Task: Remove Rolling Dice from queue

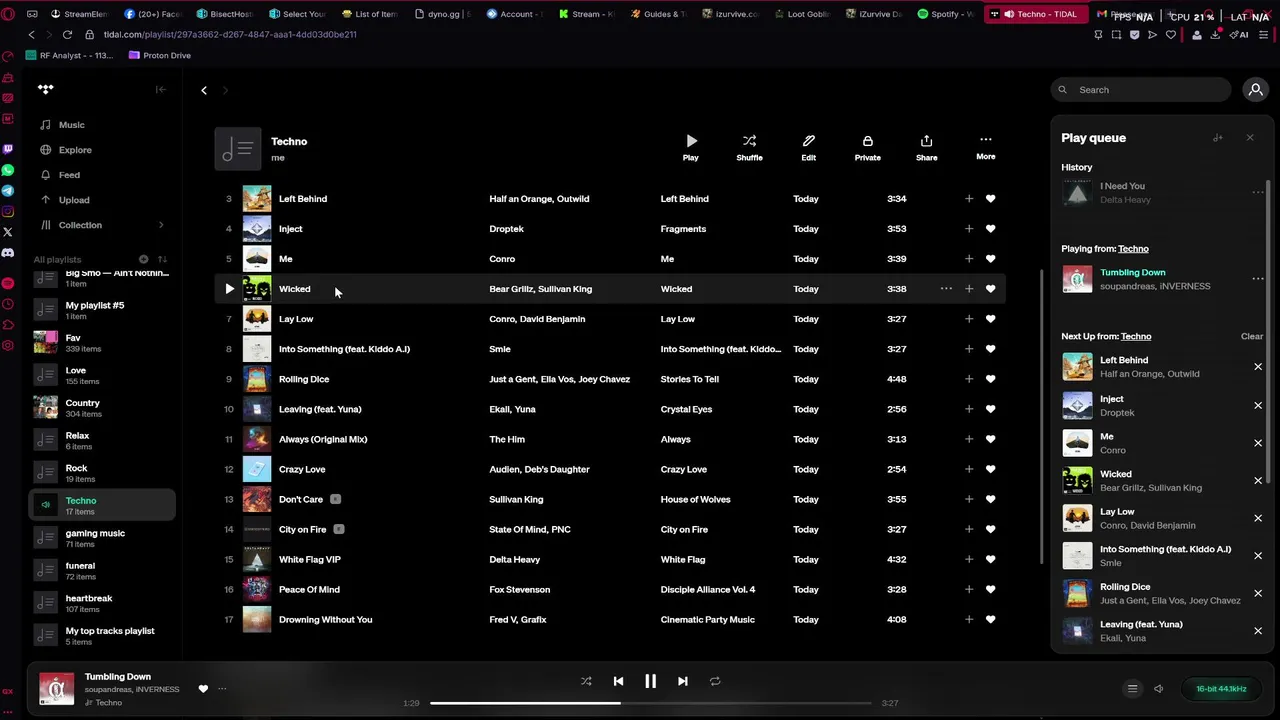Action: [1258, 593]
